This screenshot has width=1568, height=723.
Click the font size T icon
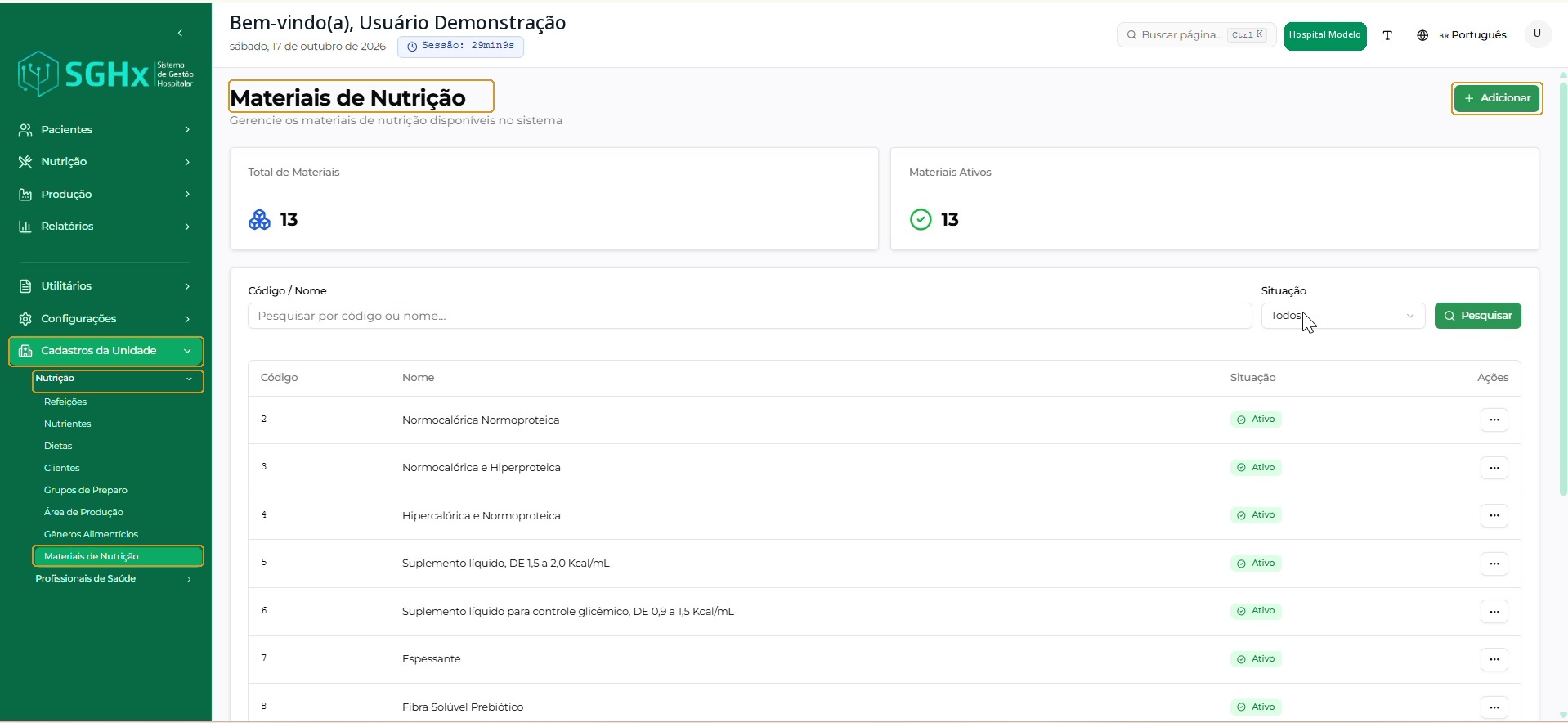point(1387,35)
